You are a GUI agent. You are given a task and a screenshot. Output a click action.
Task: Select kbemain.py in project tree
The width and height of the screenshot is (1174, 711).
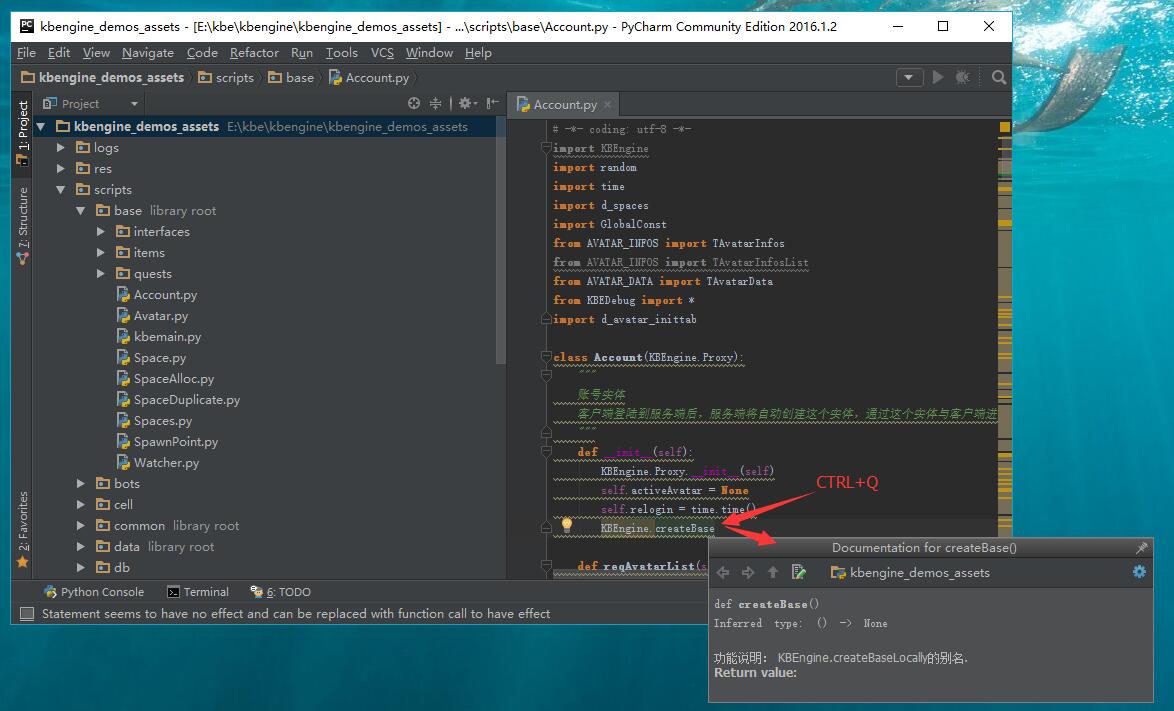point(167,336)
